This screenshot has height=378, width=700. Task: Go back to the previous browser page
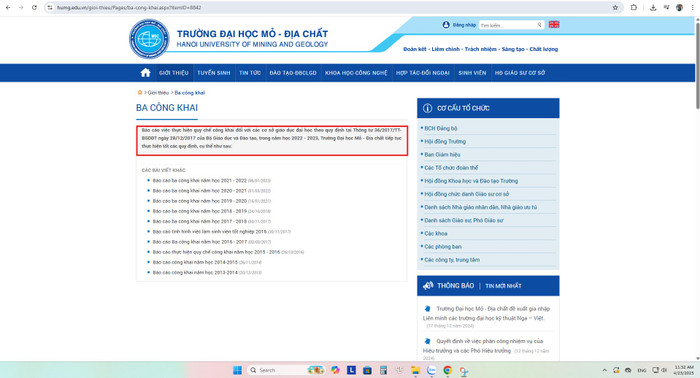pos(8,8)
